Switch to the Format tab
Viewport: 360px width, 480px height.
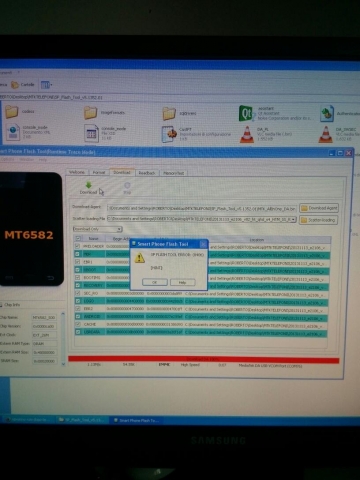[x=99, y=172]
